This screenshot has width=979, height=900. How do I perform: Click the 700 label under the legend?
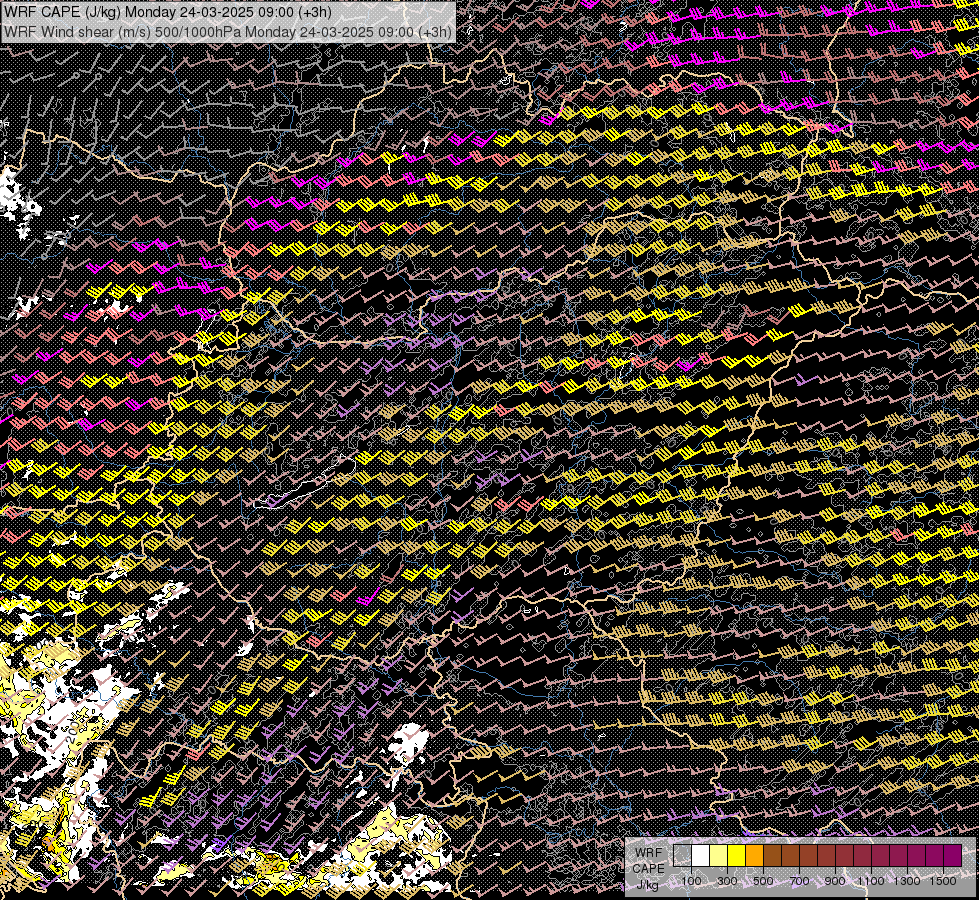799,881
